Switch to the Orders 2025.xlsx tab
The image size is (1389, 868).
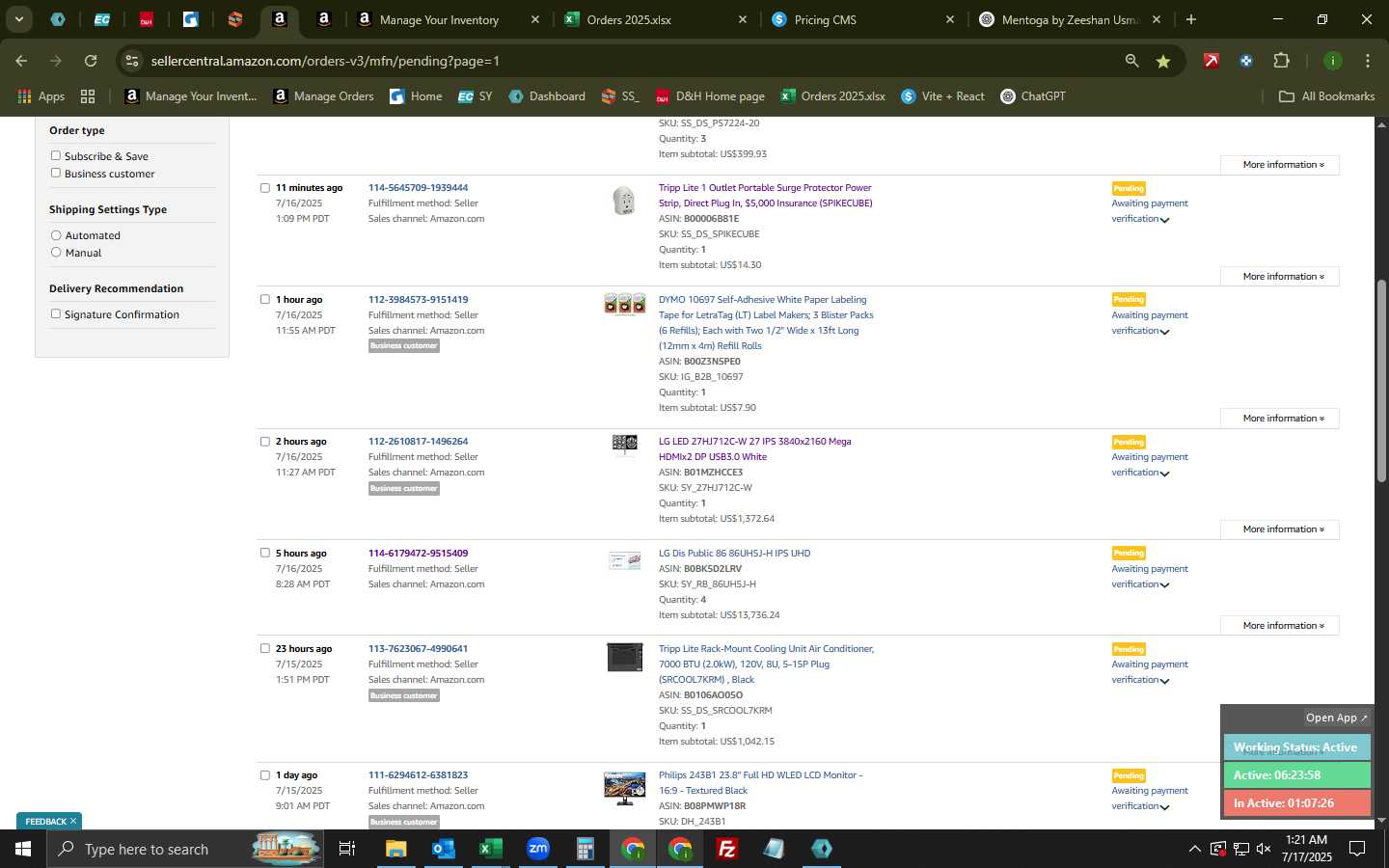click(x=629, y=19)
